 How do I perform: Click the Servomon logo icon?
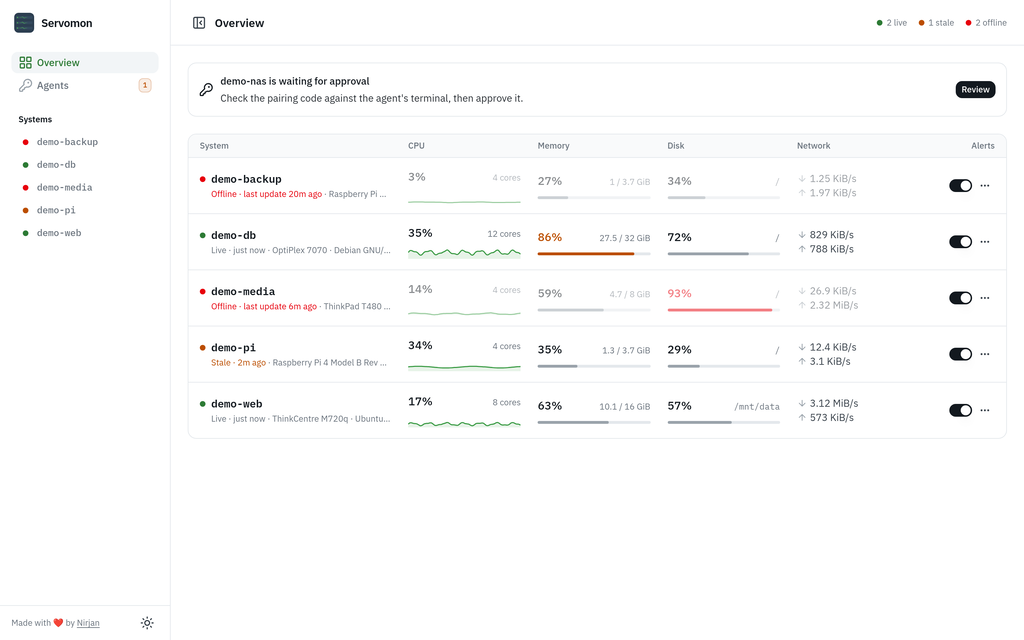pos(24,23)
